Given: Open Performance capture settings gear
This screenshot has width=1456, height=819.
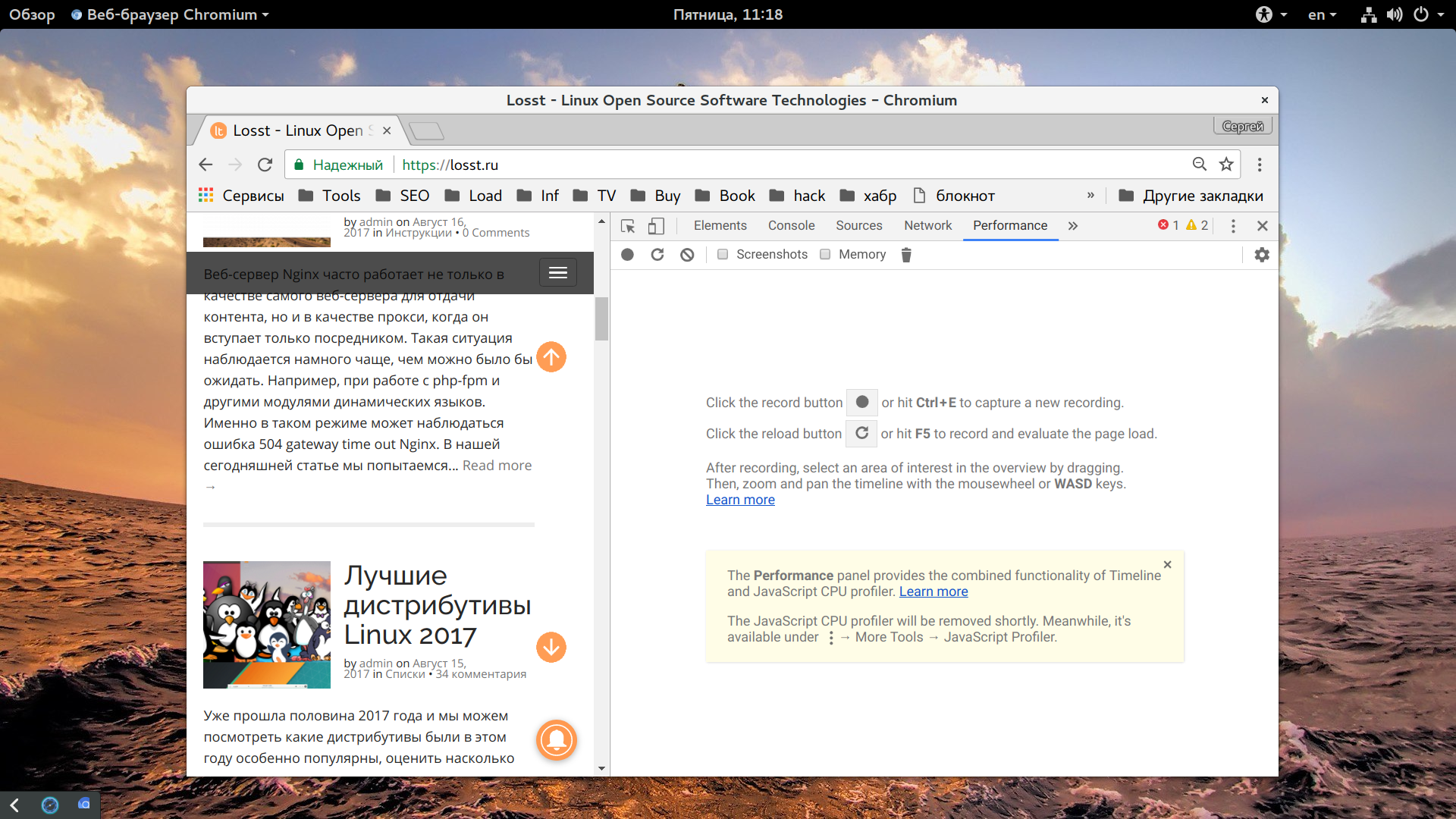Looking at the screenshot, I should (x=1262, y=255).
